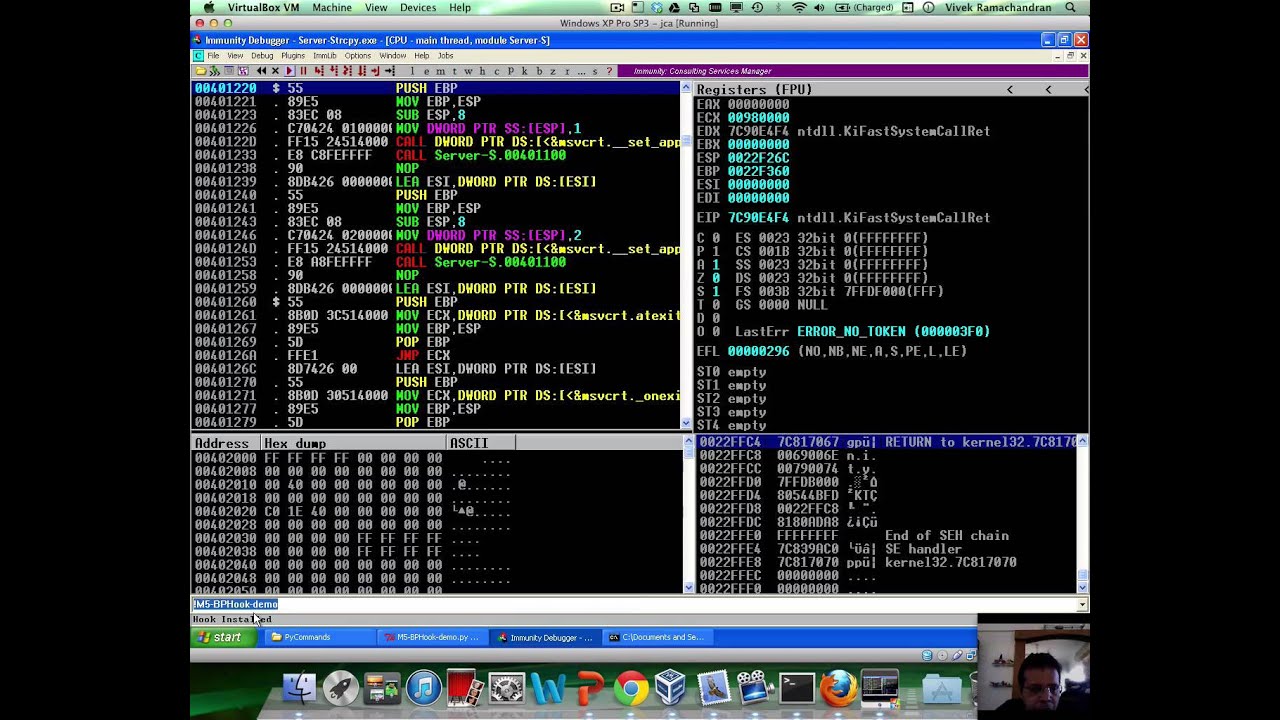1280x720 pixels.
Task: Switch to M5-BPHook-demo.py taskbar item
Action: coord(434,637)
